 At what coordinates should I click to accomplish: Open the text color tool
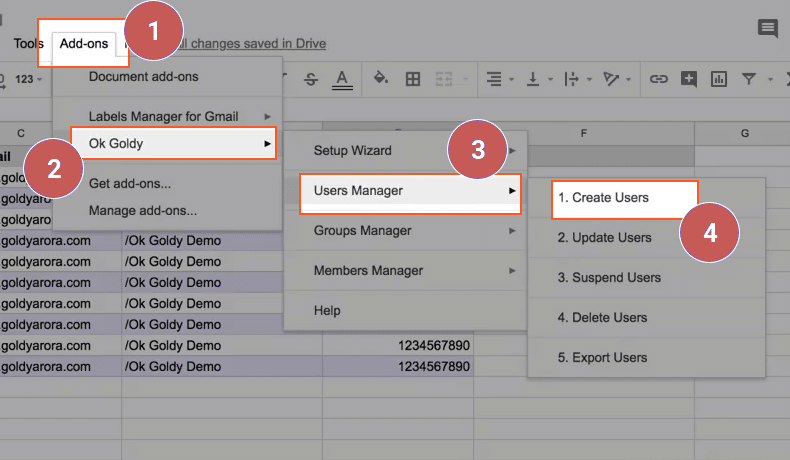point(342,80)
